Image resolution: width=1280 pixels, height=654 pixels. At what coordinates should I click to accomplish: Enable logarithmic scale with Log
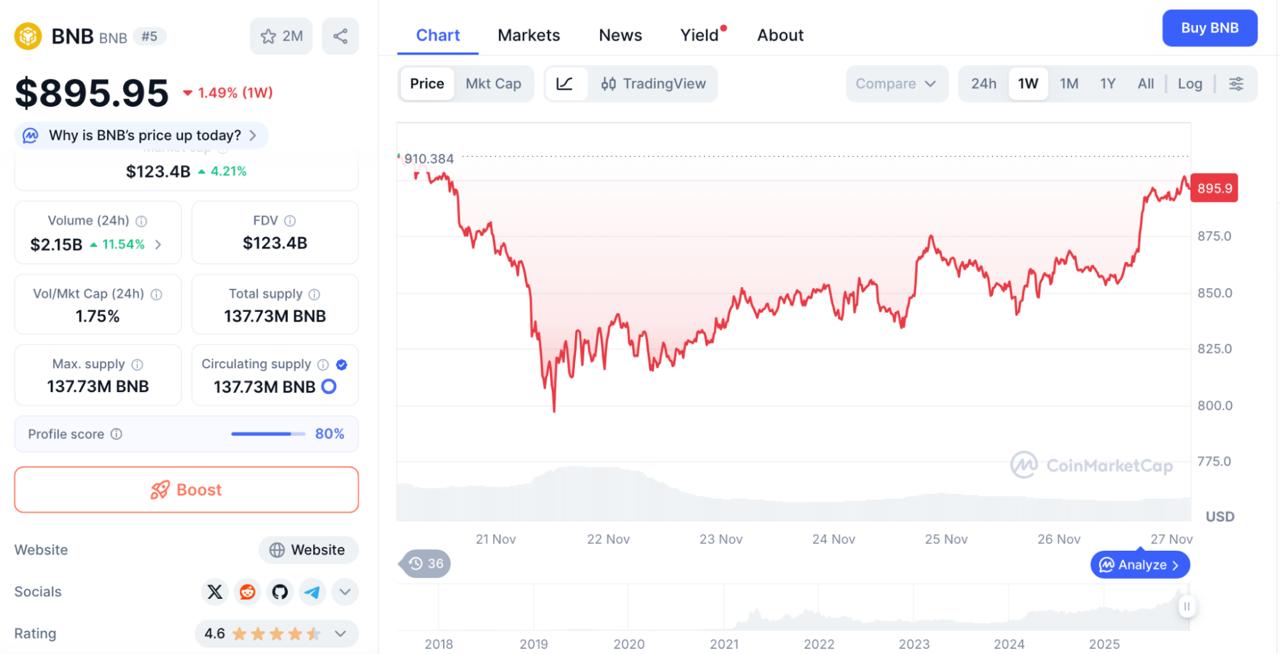1189,83
